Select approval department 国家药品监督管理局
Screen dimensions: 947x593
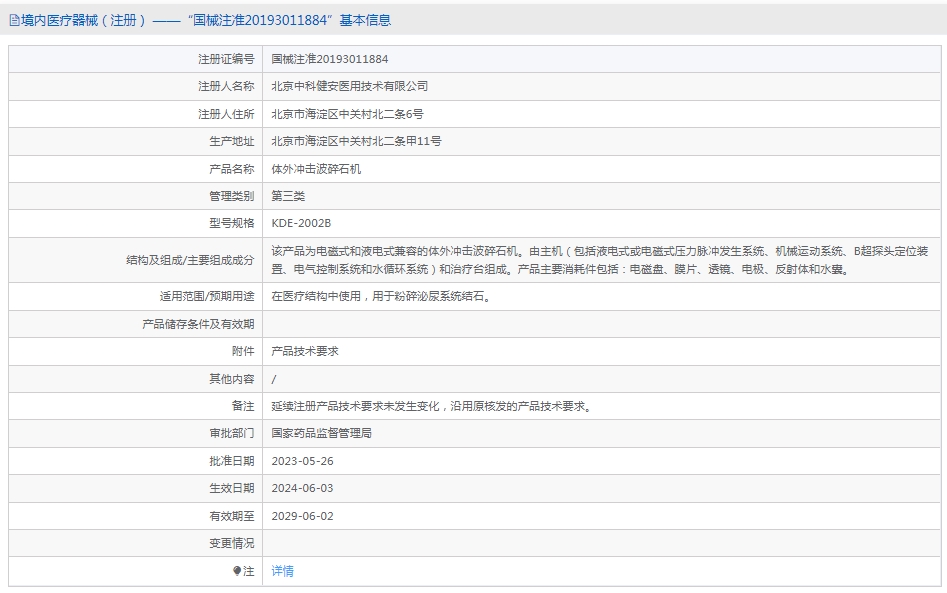tap(321, 434)
